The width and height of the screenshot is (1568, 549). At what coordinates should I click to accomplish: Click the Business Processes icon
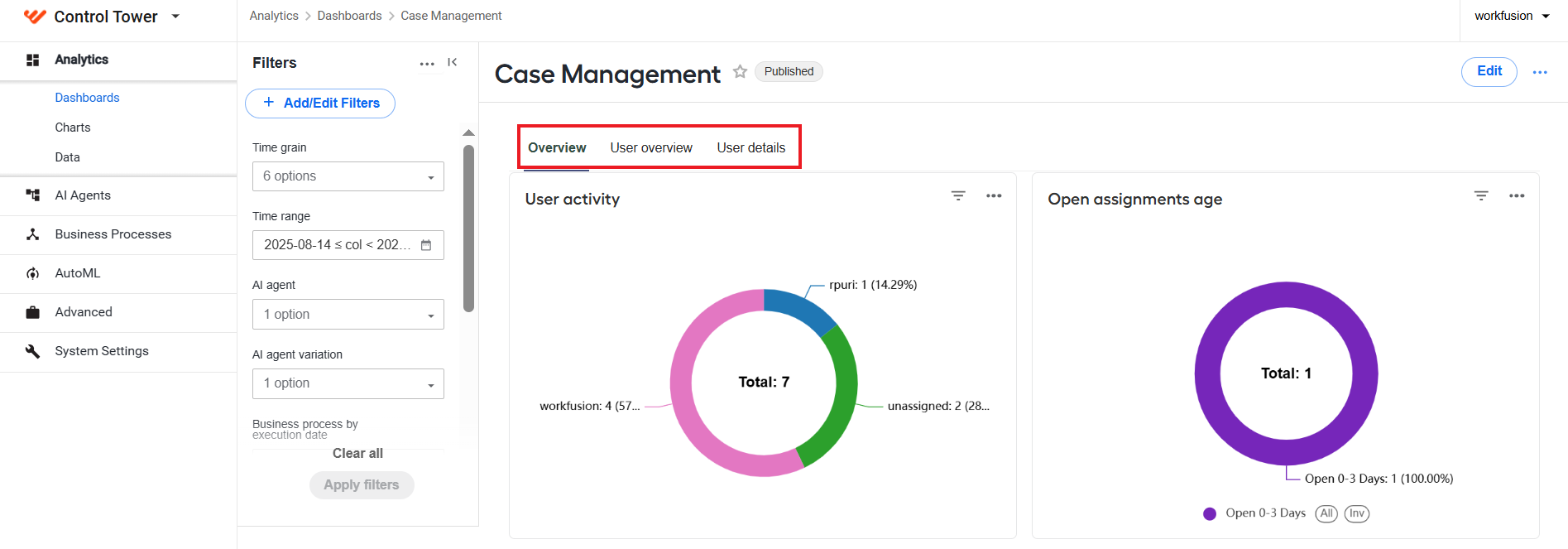pos(33,234)
